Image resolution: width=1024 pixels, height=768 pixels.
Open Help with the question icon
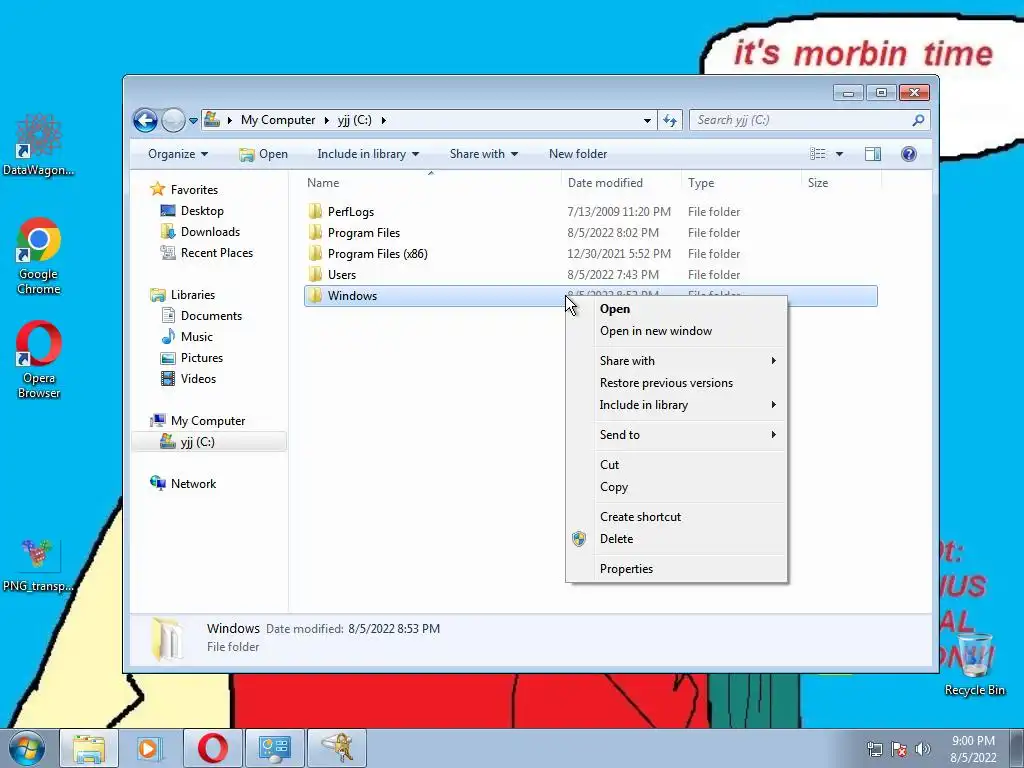pyautogui.click(x=908, y=154)
